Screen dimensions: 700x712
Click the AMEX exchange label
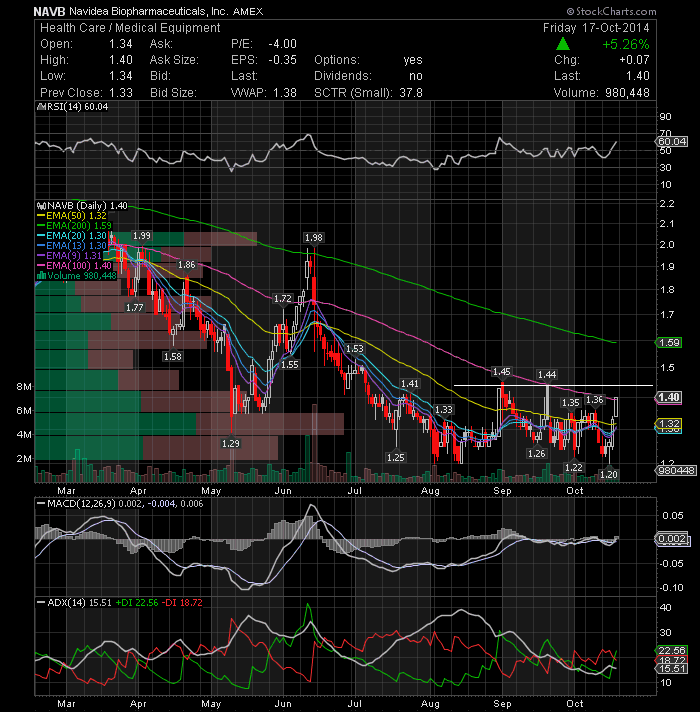point(248,11)
